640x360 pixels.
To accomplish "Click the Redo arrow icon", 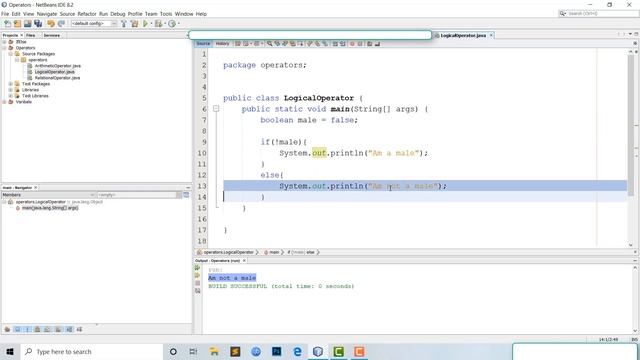I will point(61,24).
